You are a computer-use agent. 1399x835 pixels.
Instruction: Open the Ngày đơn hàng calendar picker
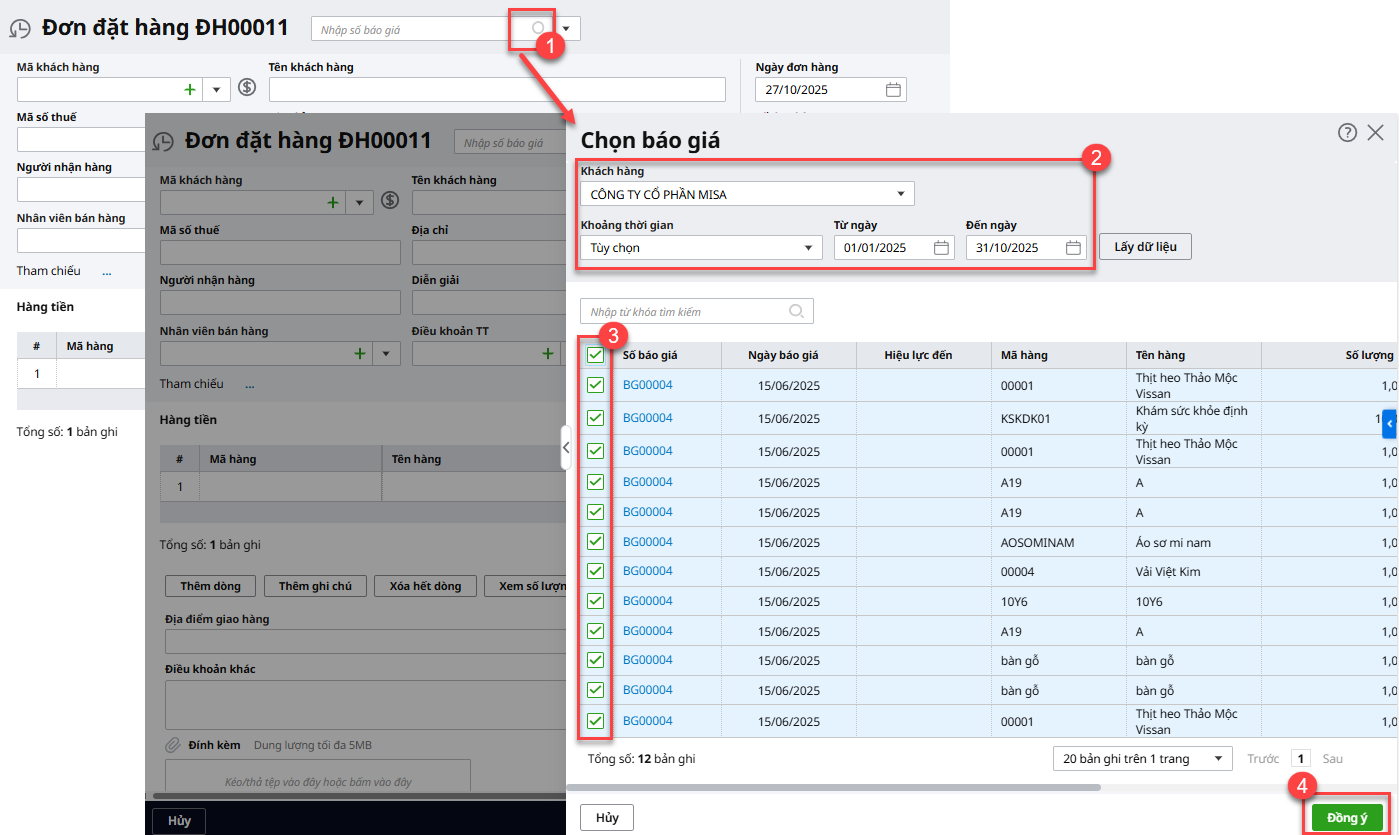click(893, 90)
